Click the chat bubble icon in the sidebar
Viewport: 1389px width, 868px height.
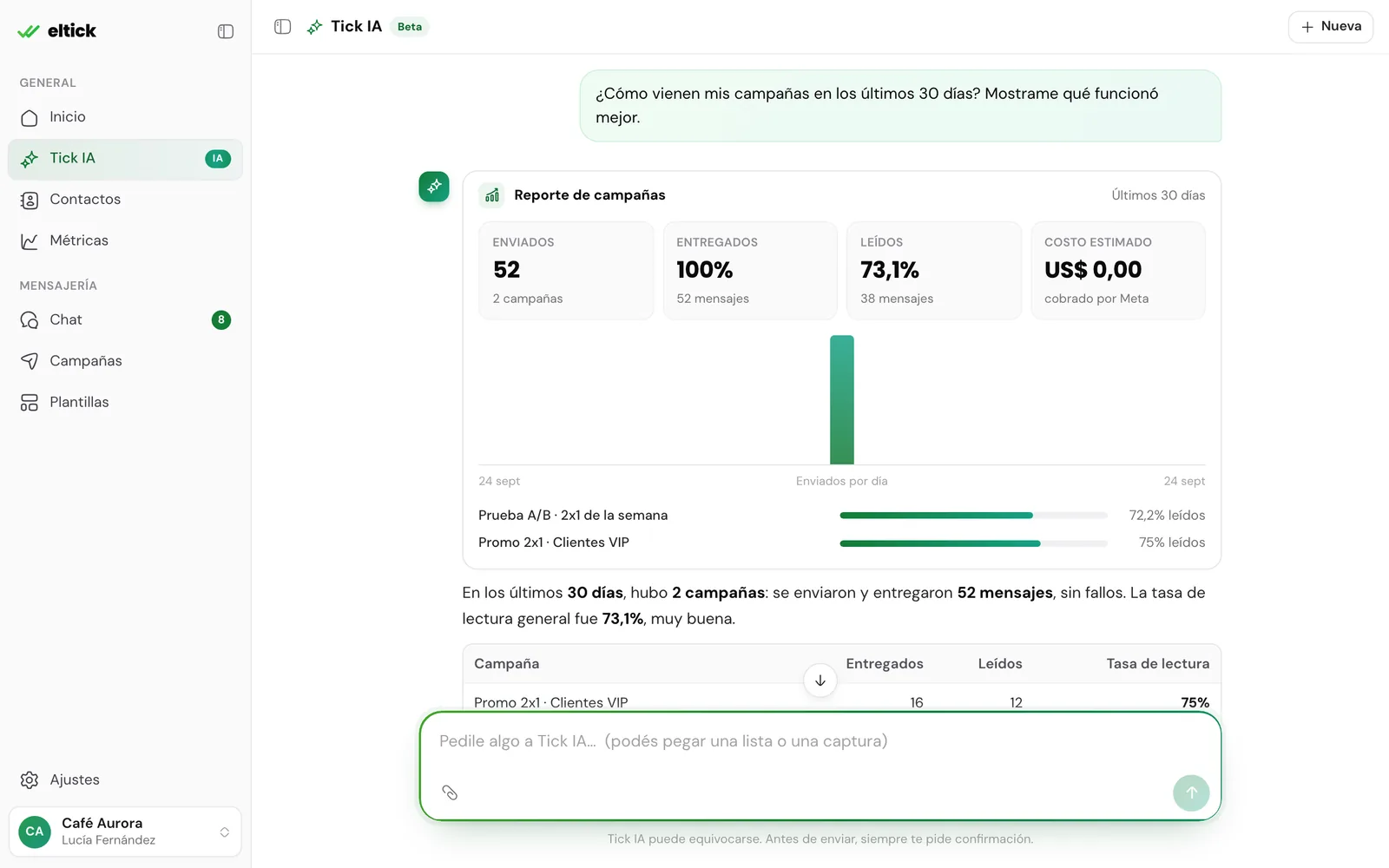pyautogui.click(x=30, y=320)
